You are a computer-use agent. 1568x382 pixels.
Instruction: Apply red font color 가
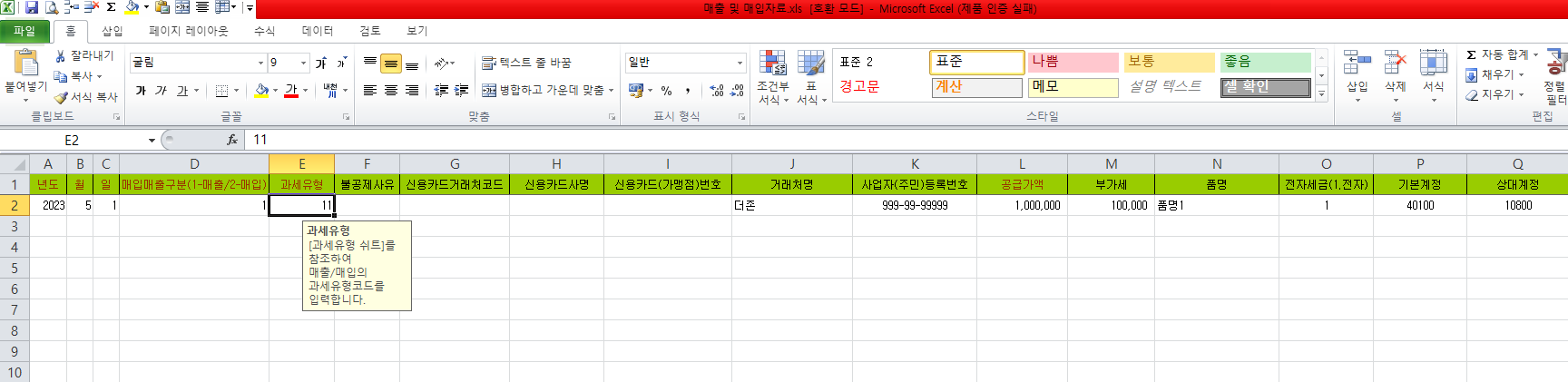(x=291, y=91)
